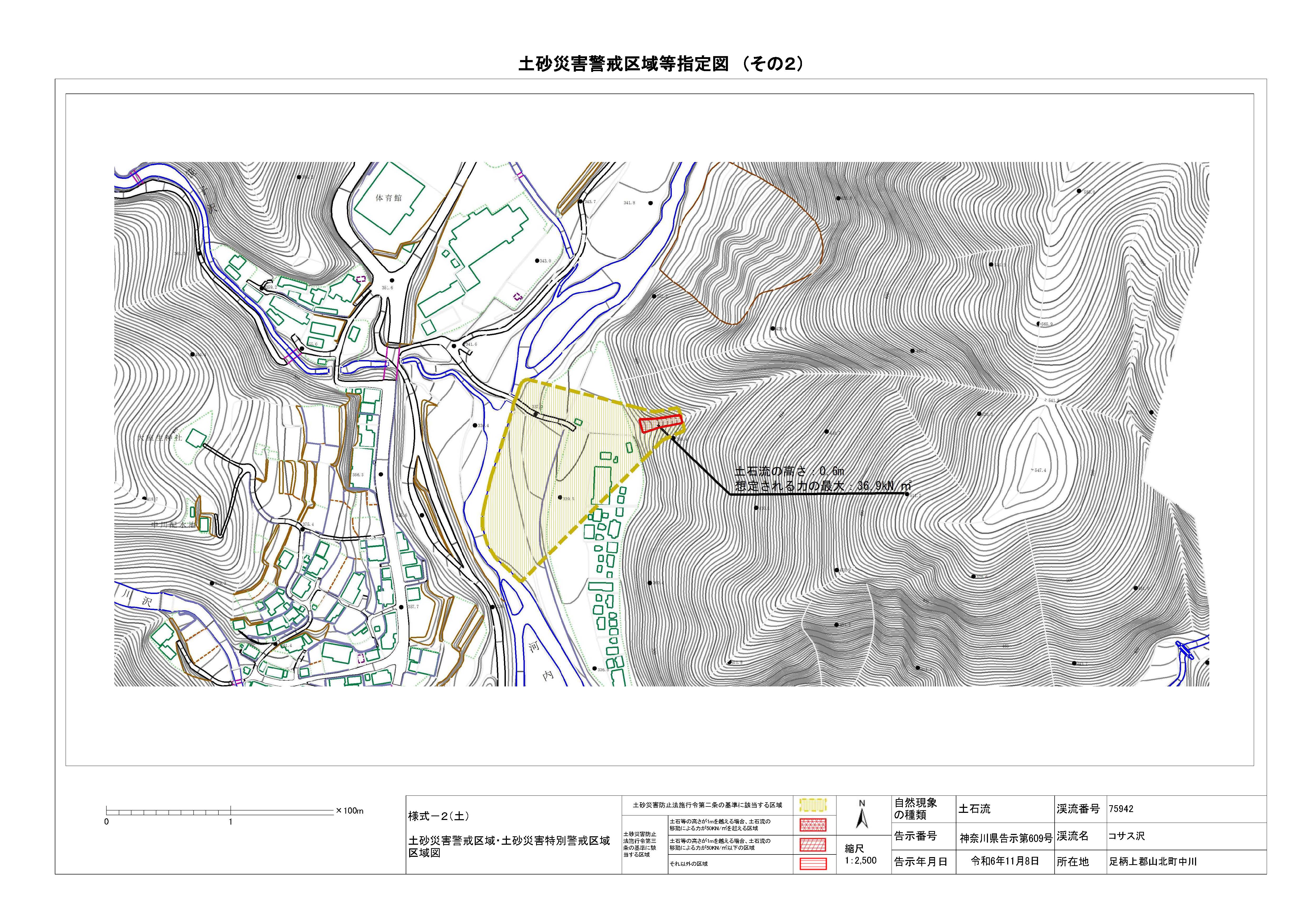Click the red diagonal-hatch legend symbol
The height and width of the screenshot is (924, 1307).
click(x=813, y=844)
